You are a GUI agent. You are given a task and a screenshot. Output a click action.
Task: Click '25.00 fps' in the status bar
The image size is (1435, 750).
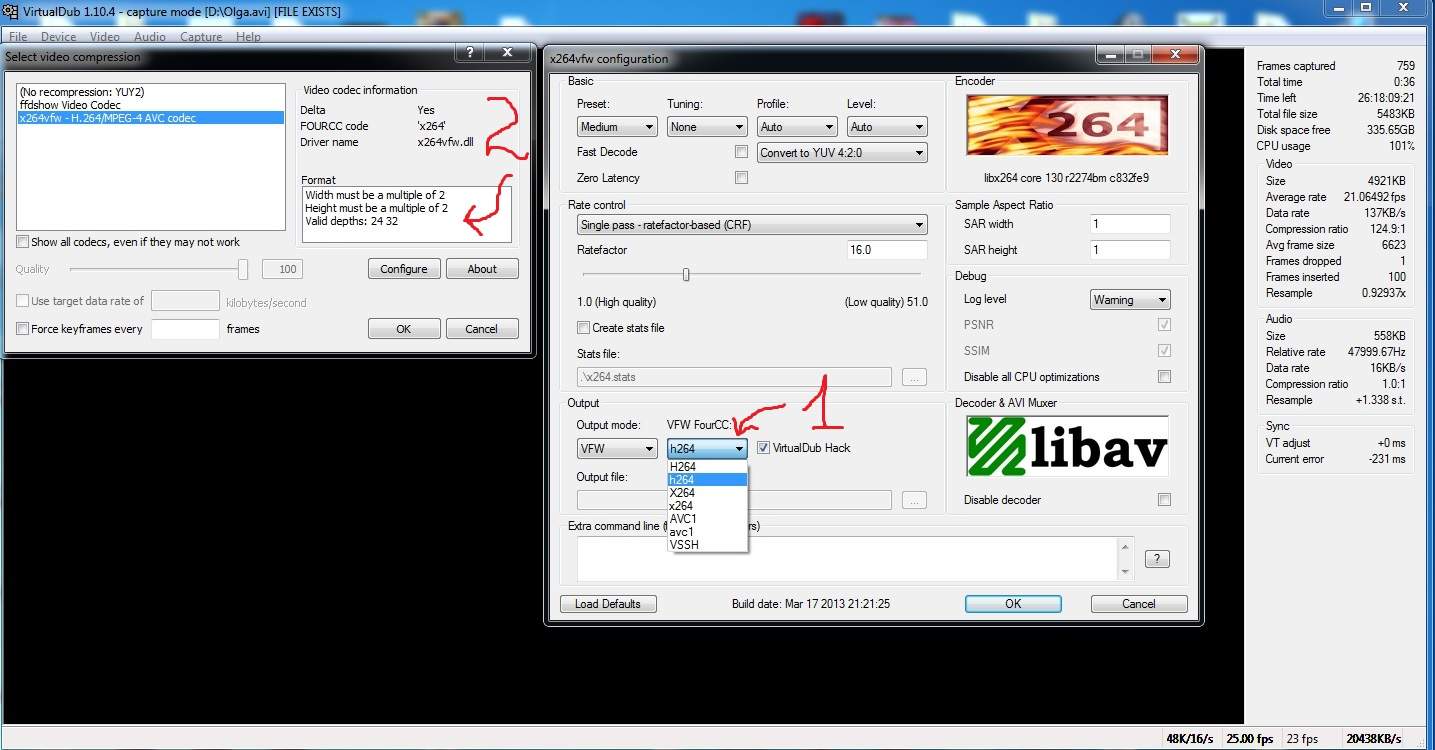tap(1251, 739)
